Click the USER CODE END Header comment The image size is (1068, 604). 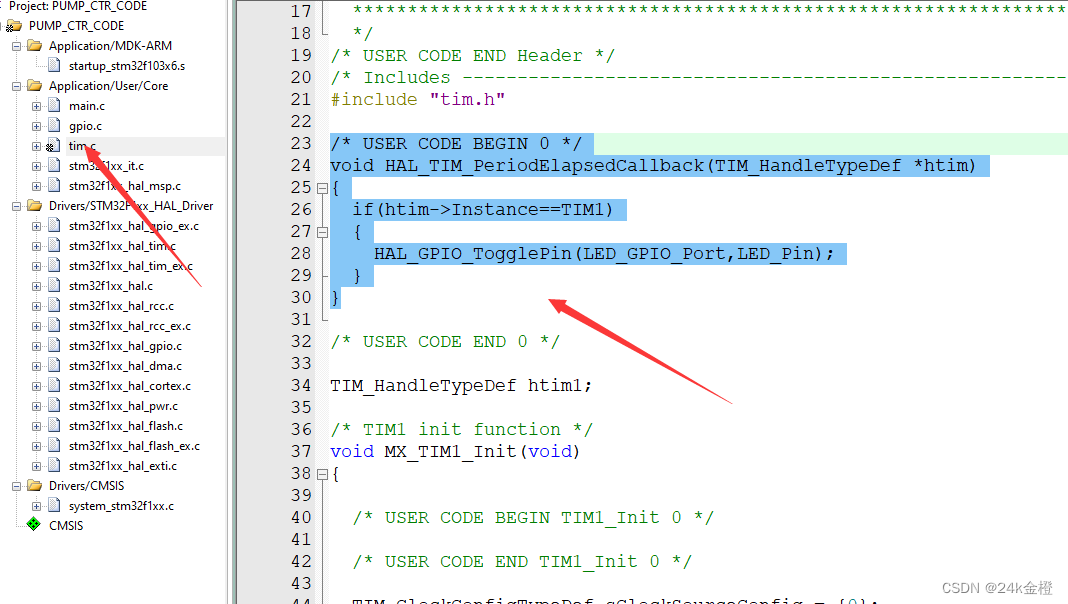coord(472,55)
